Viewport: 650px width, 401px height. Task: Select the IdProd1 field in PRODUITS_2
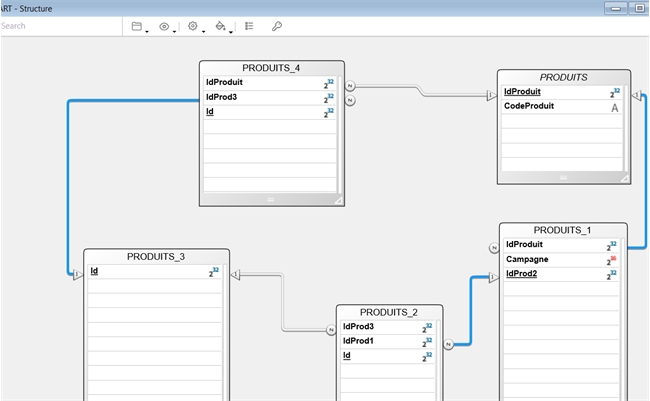tap(358, 341)
